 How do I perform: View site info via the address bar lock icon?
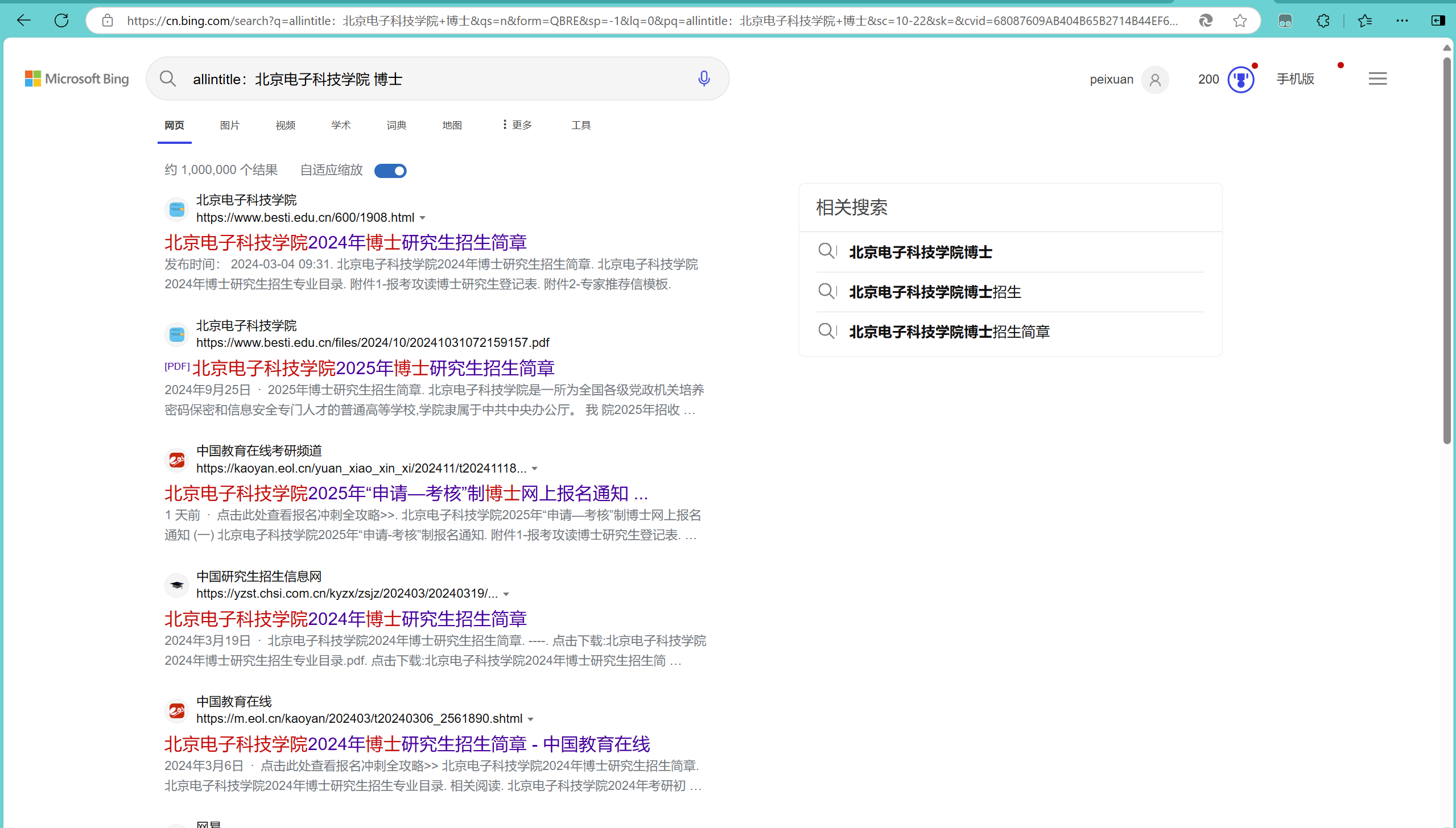tap(108, 21)
